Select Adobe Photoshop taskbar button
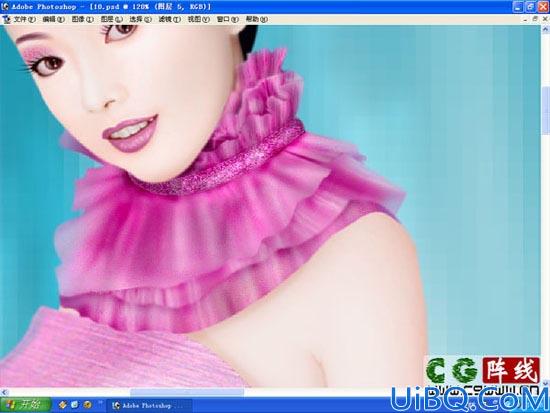Image resolution: width=550 pixels, height=413 pixels. tap(150, 406)
